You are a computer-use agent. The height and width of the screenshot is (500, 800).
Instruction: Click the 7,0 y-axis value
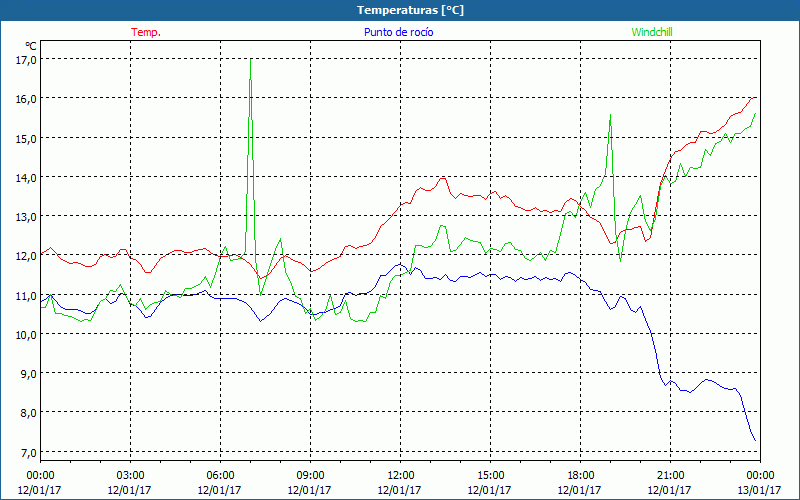coord(29,453)
